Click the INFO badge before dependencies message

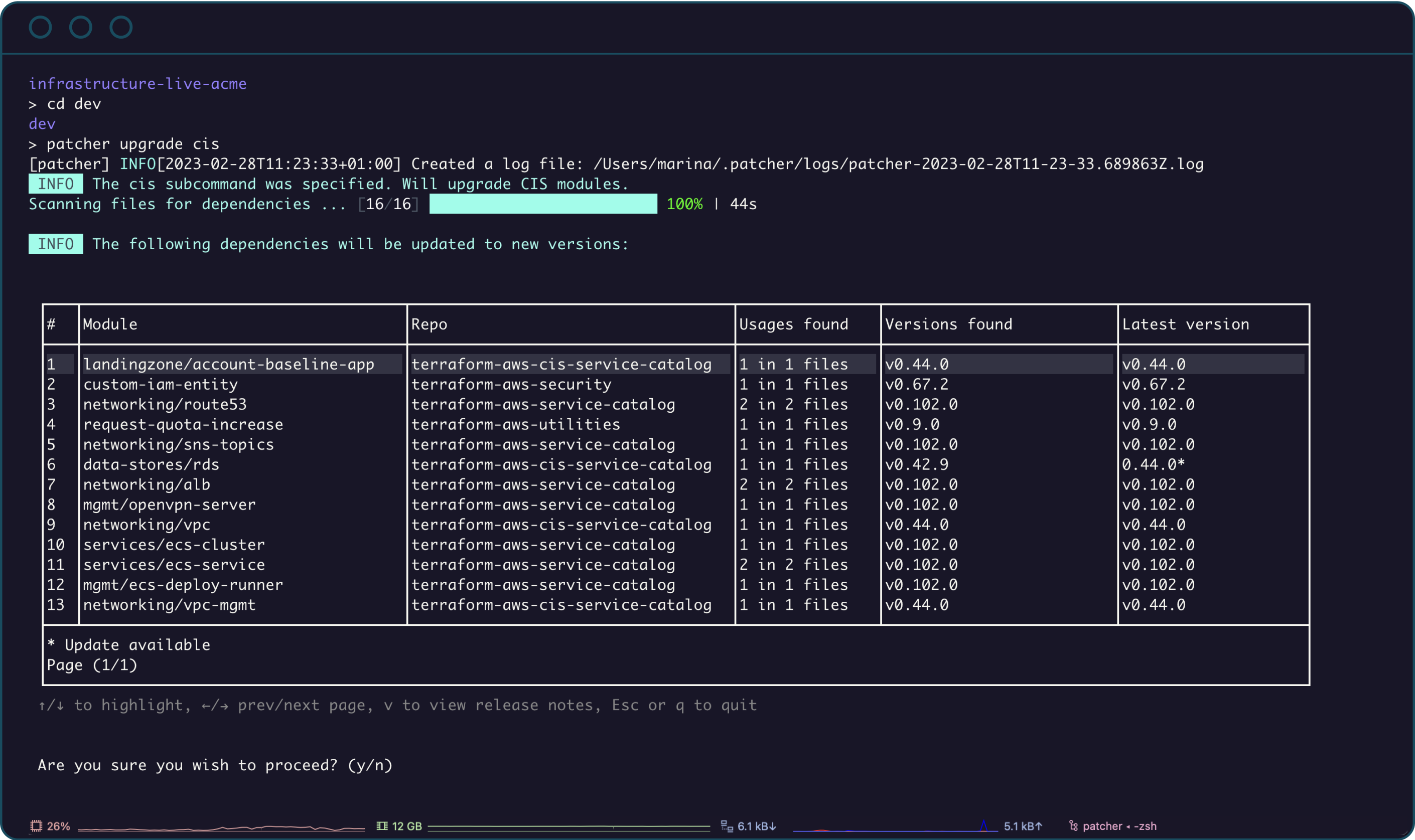click(56, 244)
